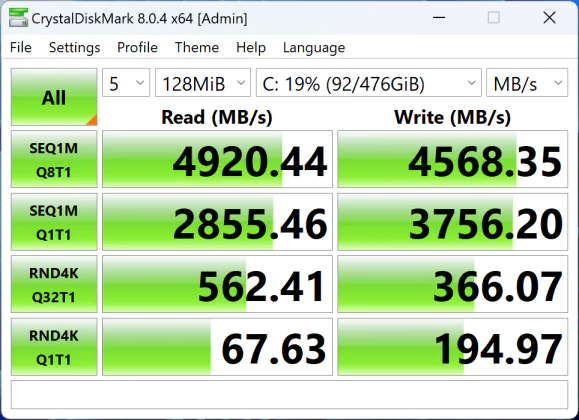Open the Help menu

251,47
